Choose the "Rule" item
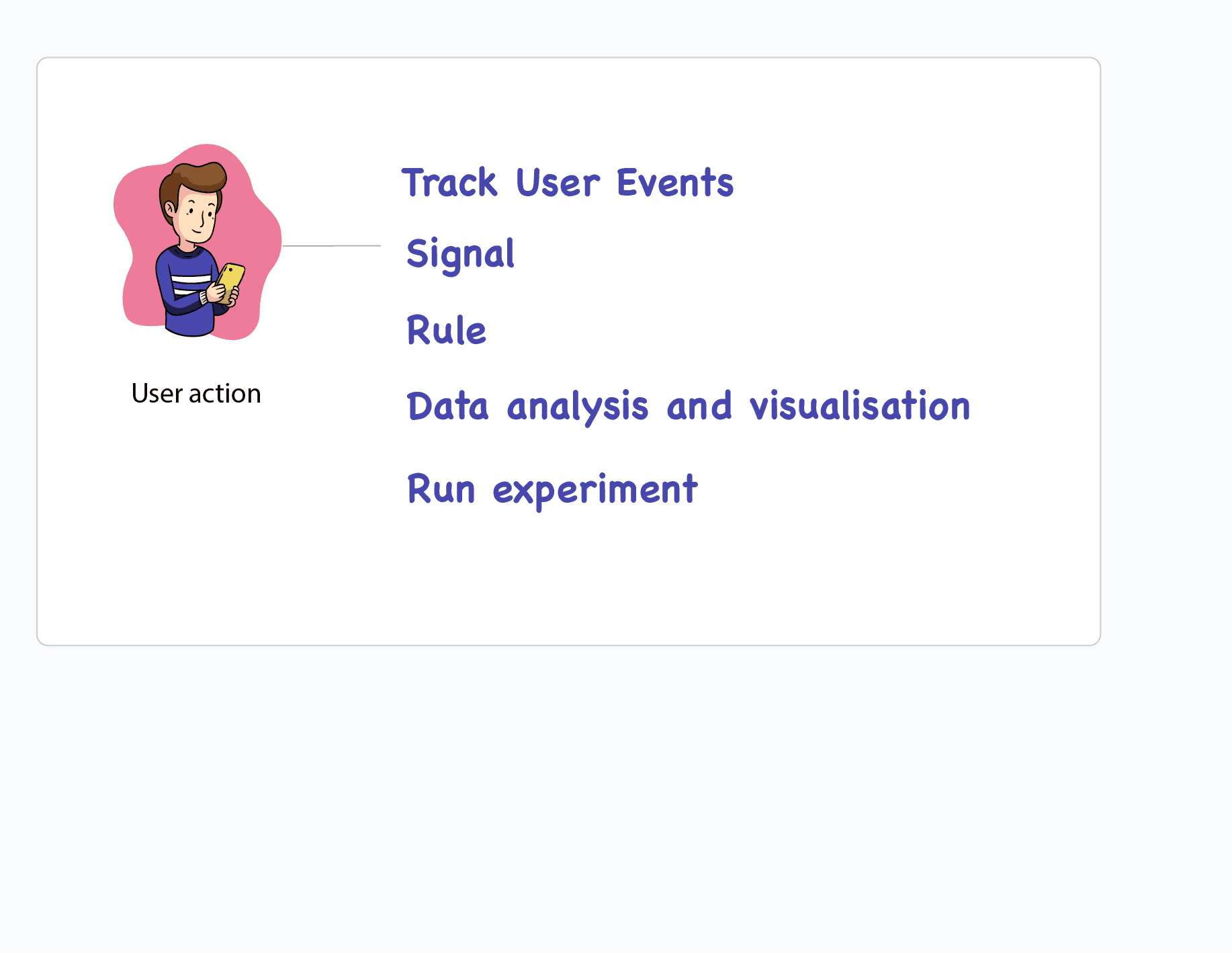 click(446, 331)
